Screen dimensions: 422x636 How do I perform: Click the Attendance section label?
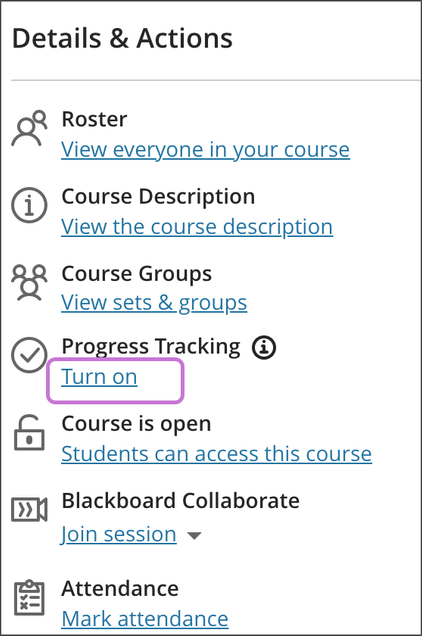click(x=120, y=589)
